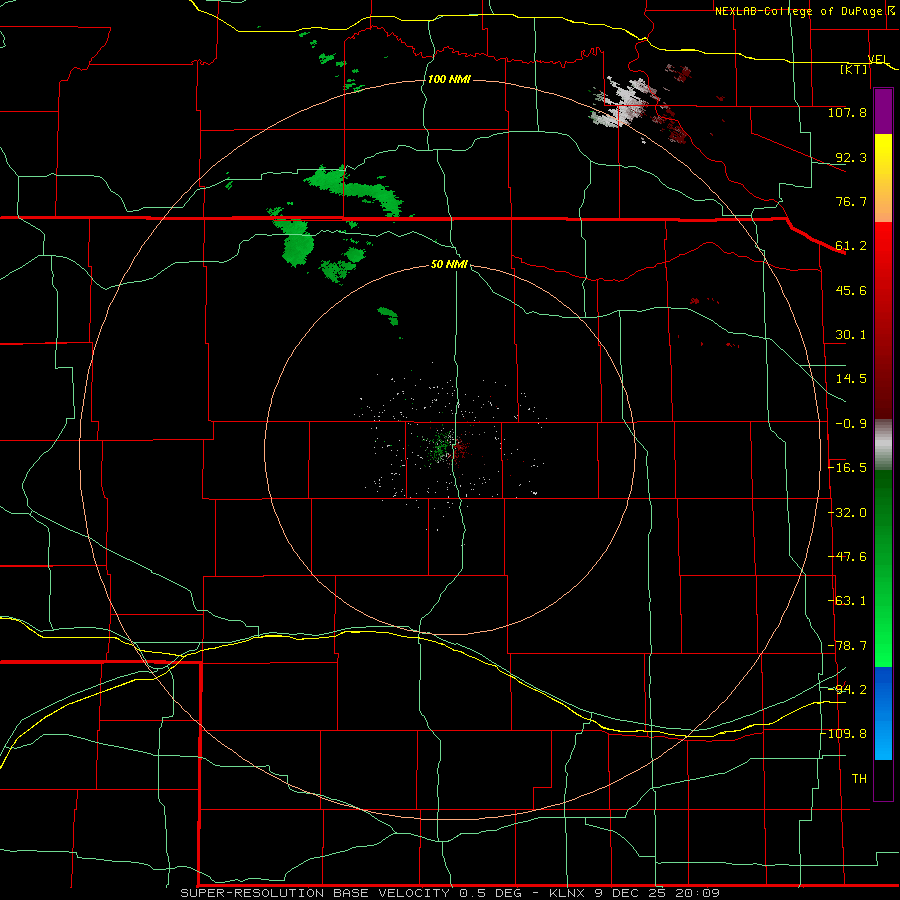
Task: Click the -32.0 velocity scale value
Action: [x=847, y=513]
